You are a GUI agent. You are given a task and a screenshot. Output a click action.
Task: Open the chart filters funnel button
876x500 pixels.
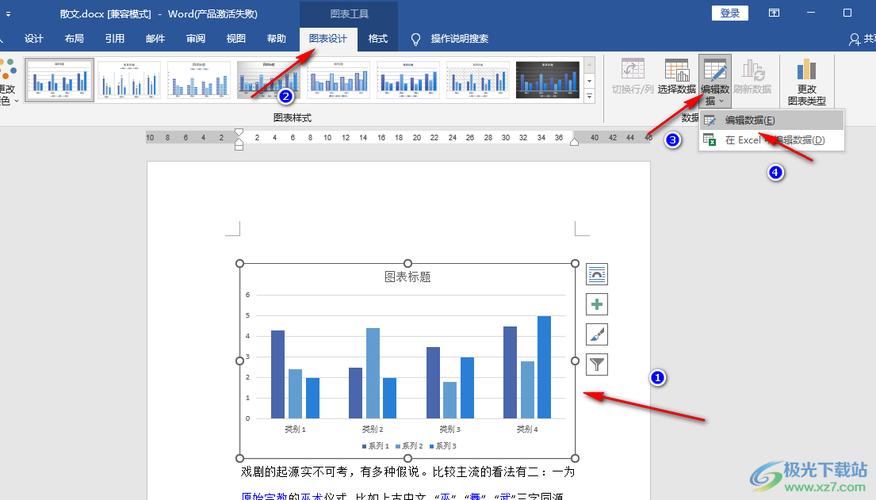pyautogui.click(x=597, y=365)
